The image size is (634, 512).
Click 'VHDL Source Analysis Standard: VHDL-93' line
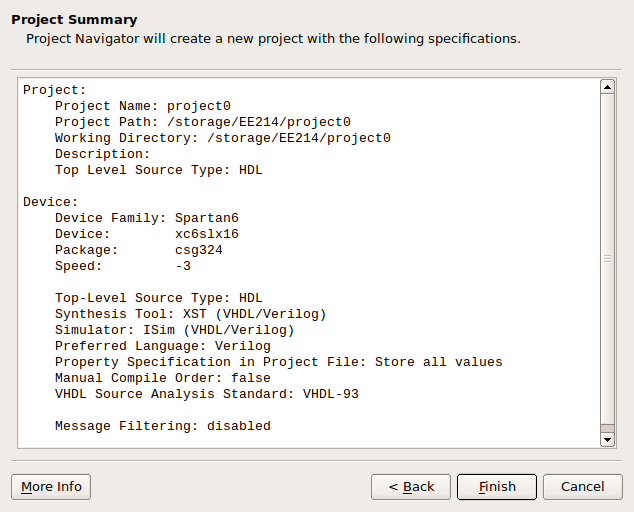click(207, 394)
